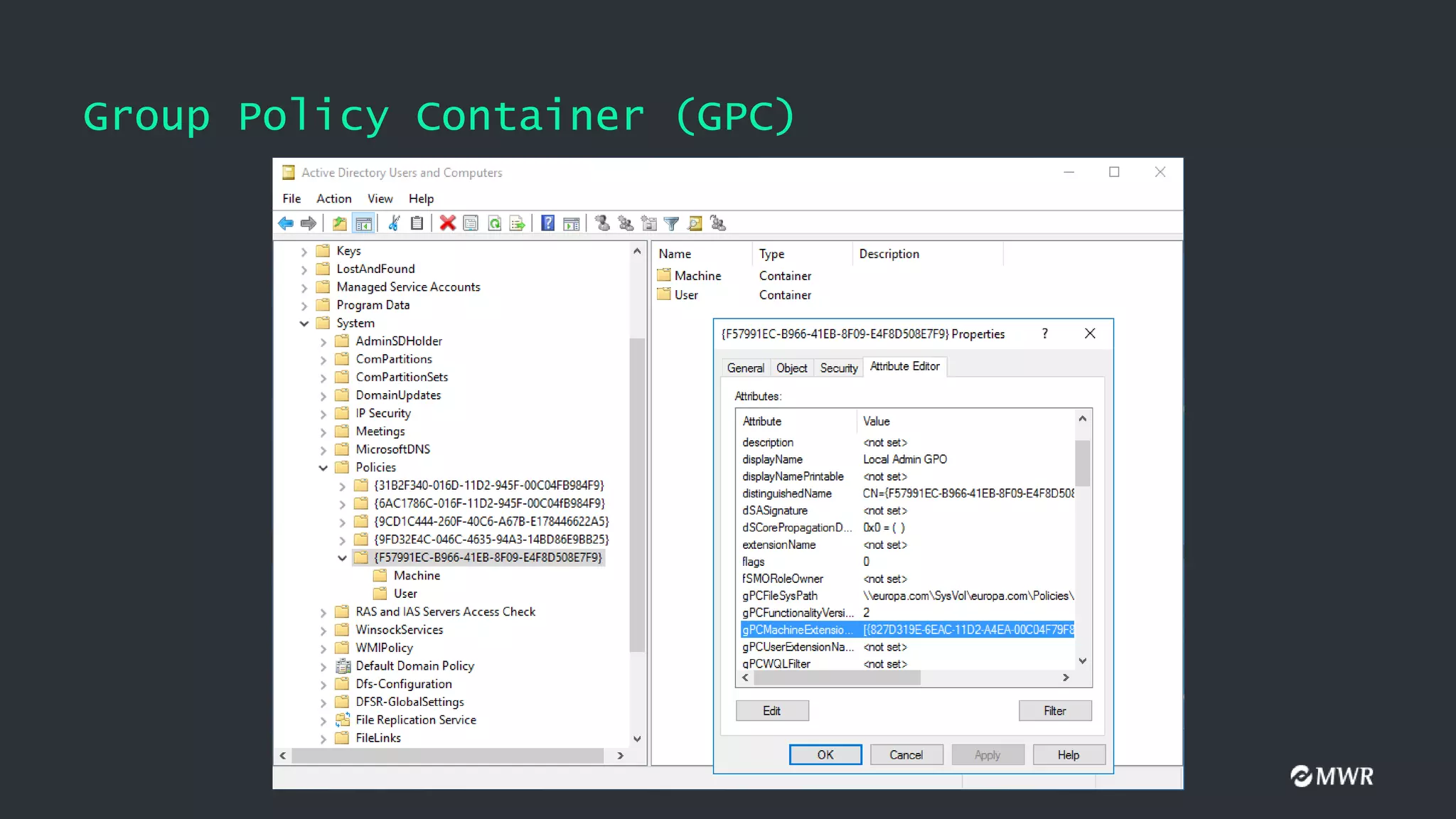Click the Name column header
The width and height of the screenshot is (1456, 819).
[702, 254]
